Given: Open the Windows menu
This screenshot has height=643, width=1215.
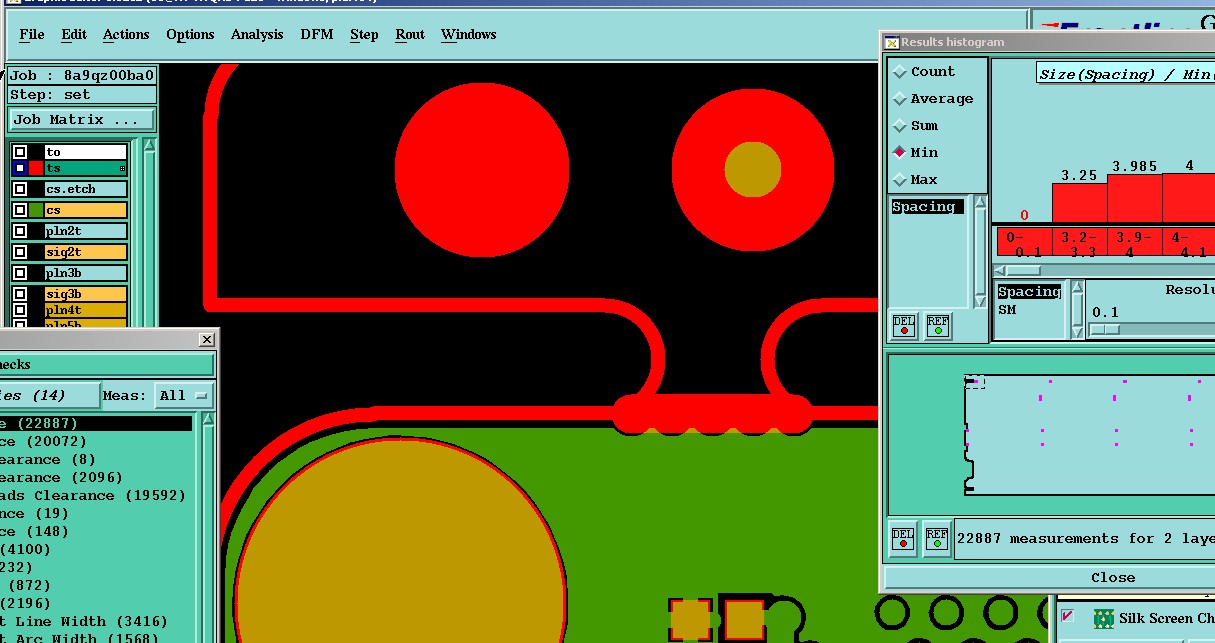Looking at the screenshot, I should tap(468, 34).
